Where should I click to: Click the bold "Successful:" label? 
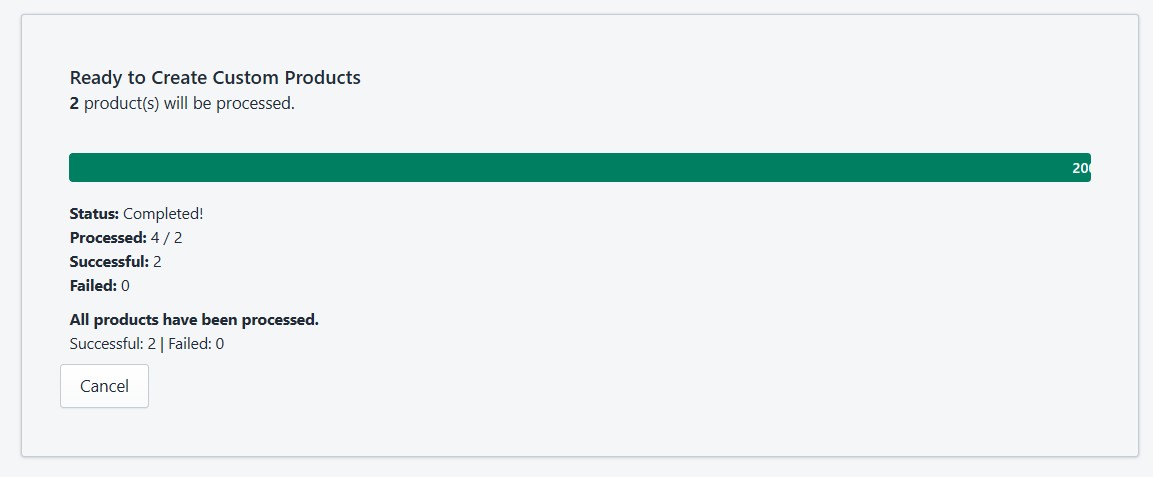click(x=109, y=262)
